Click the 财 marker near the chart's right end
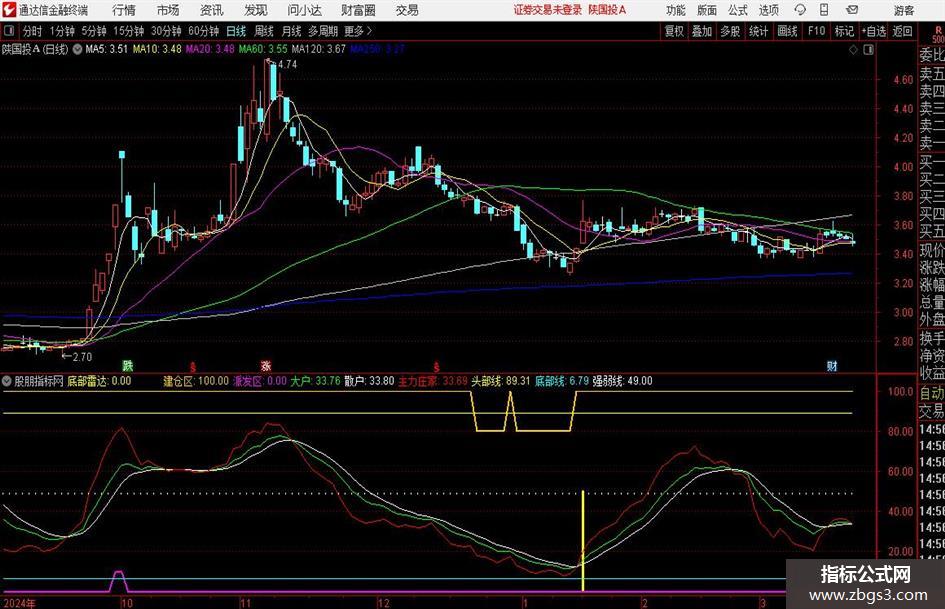The height and width of the screenshot is (609, 945). pyautogui.click(x=832, y=365)
